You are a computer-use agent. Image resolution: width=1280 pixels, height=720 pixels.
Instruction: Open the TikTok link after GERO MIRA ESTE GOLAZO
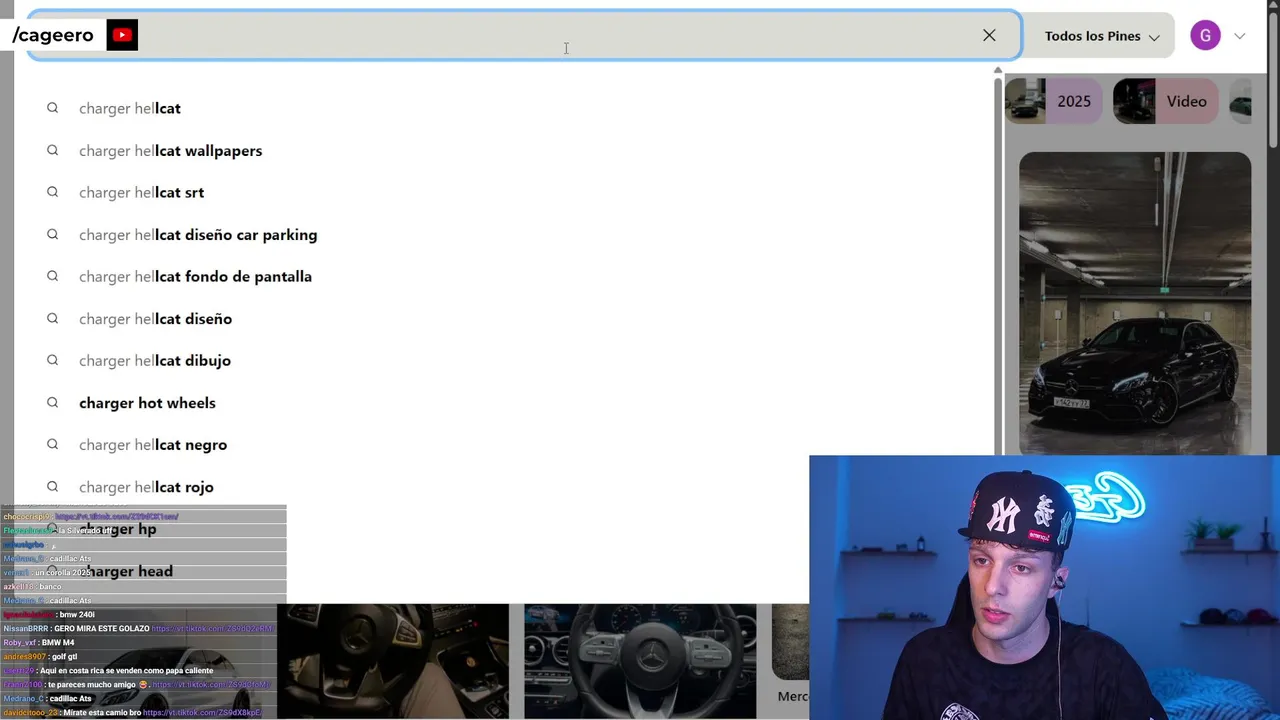click(x=212, y=629)
